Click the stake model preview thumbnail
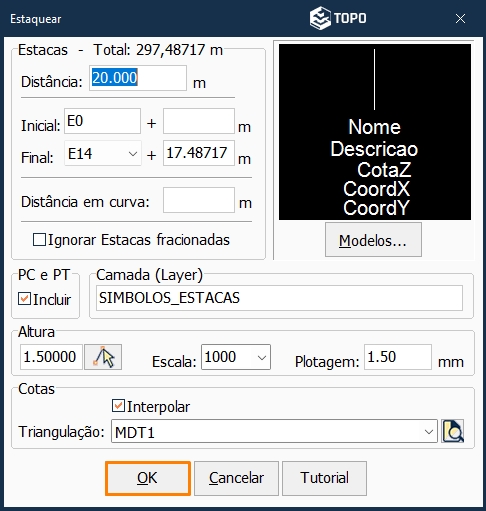486x511 pixels. point(375,132)
